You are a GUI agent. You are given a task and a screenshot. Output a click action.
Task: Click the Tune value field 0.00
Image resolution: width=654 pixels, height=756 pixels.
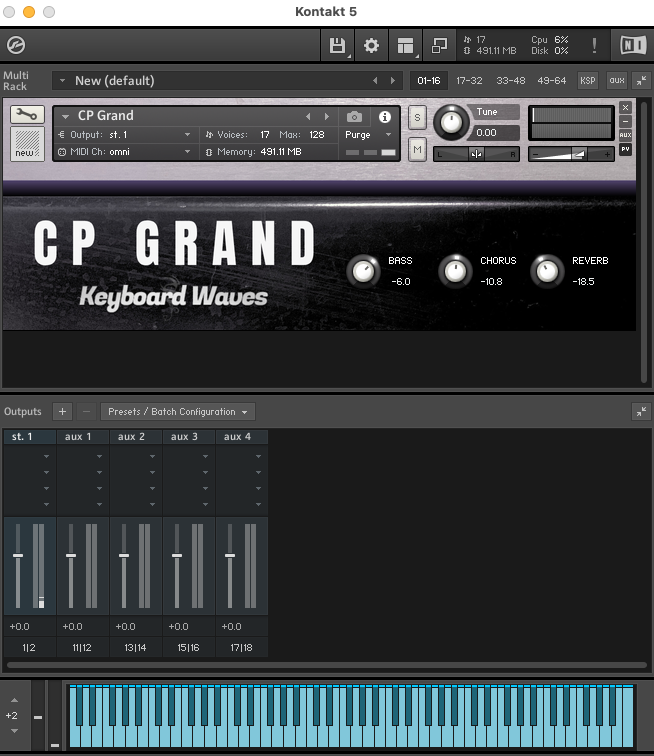[495, 133]
